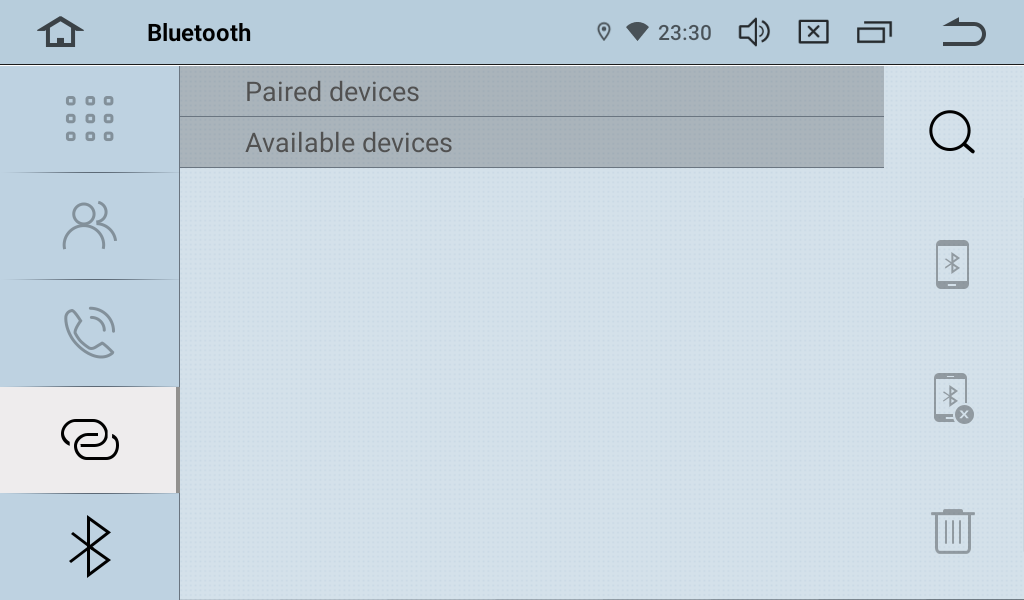Click the Bluetooth title text
Viewport: 1024px width, 600px height.
(199, 33)
